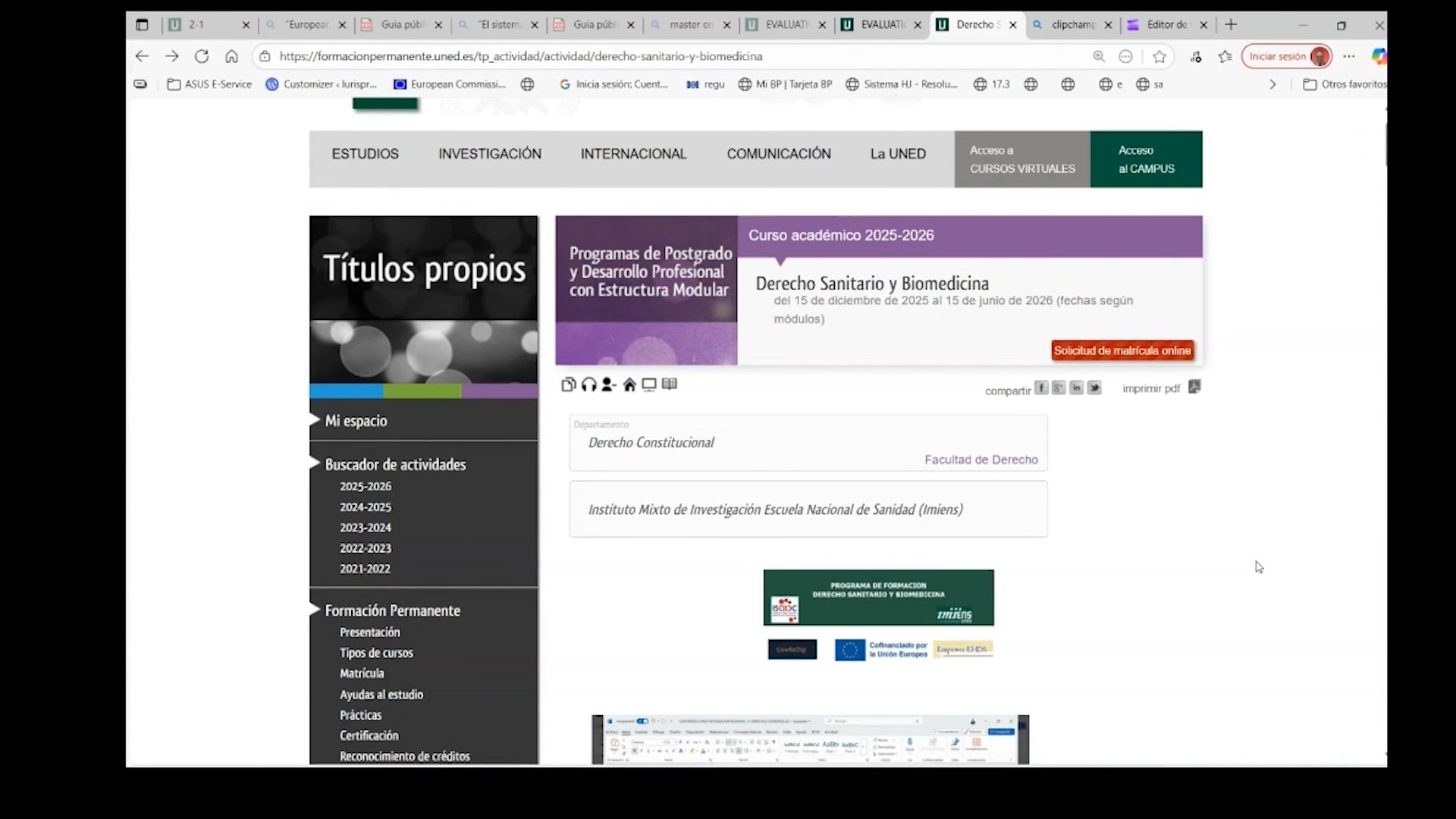
Task: Click the home icon above the course description
Action: 629,384
